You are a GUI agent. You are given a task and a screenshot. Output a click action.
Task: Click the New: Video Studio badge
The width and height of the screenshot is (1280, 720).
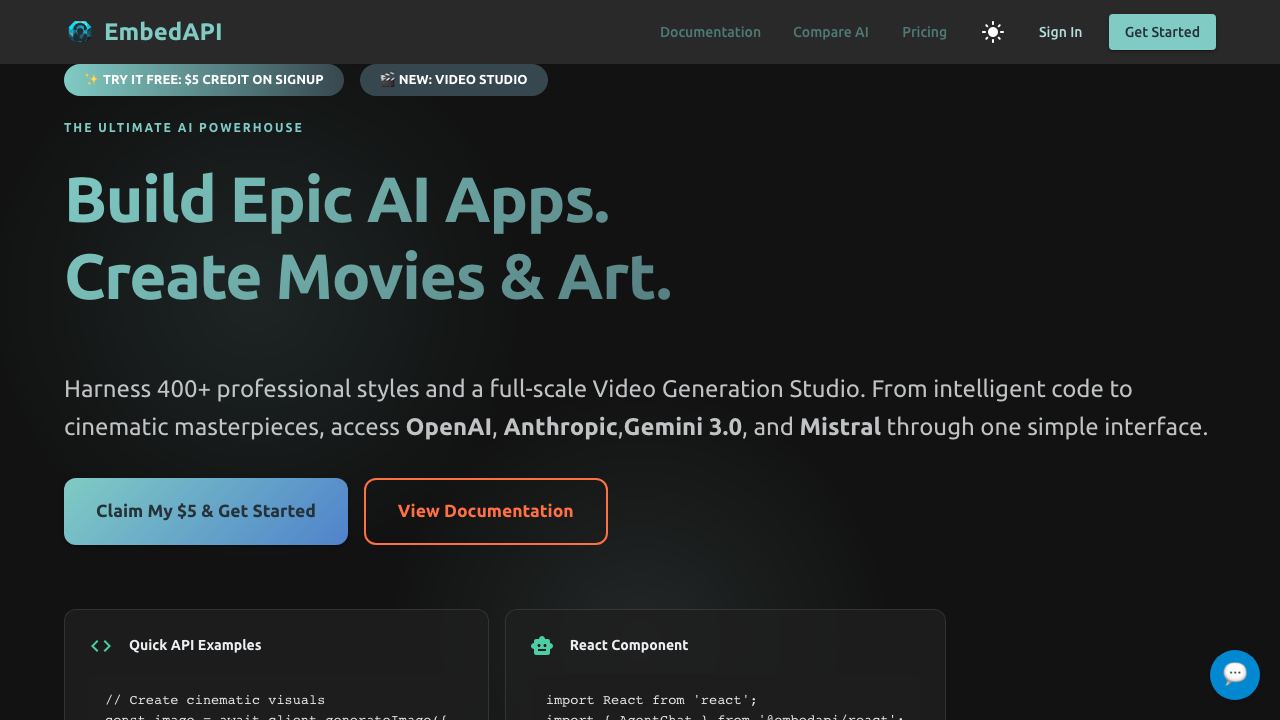tap(454, 80)
